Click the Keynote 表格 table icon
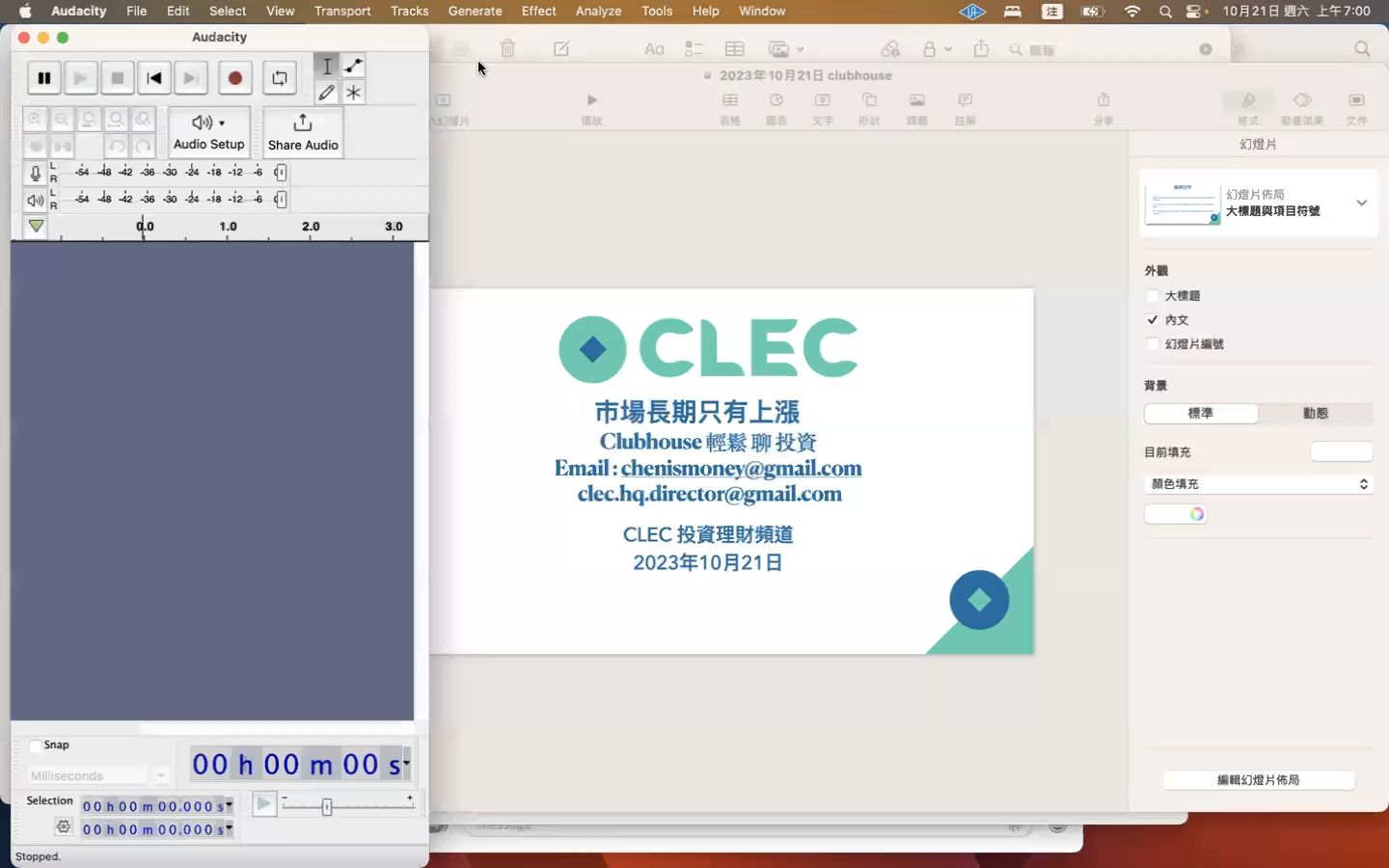Viewport: 1389px width, 868px height. (730, 100)
